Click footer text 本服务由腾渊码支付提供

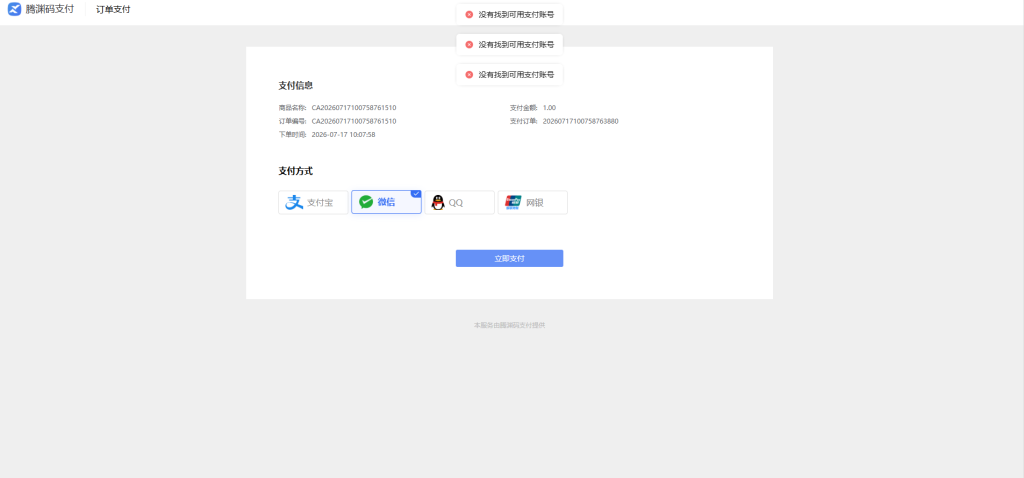[509, 325]
